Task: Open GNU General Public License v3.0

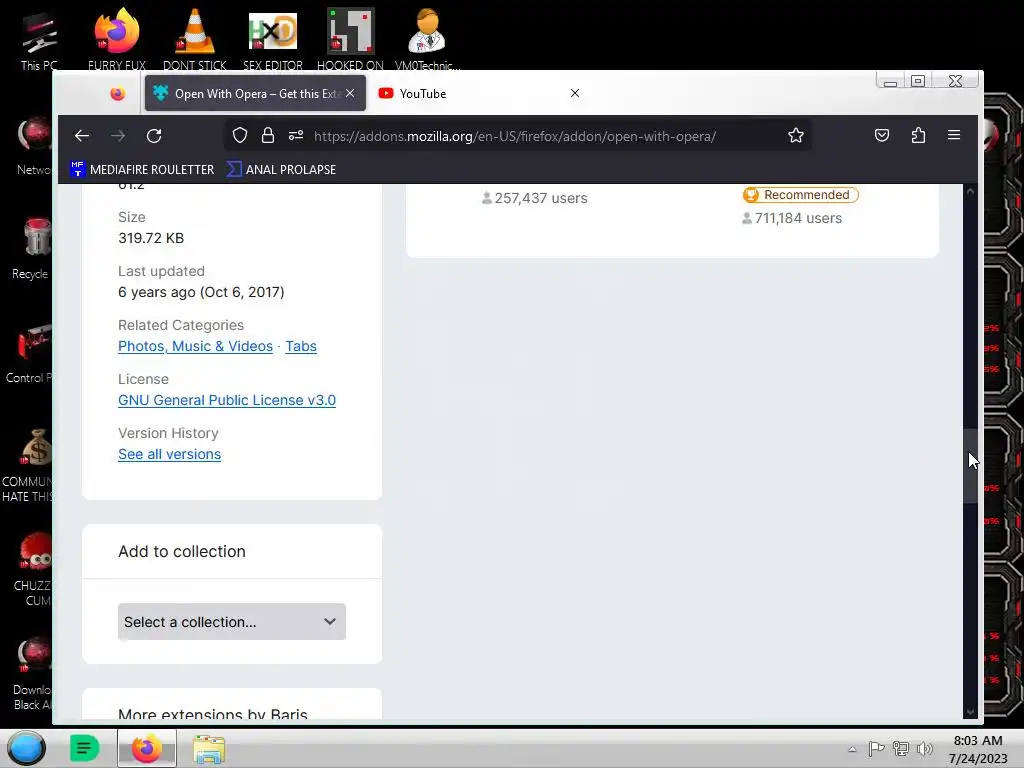Action: pyautogui.click(x=227, y=400)
